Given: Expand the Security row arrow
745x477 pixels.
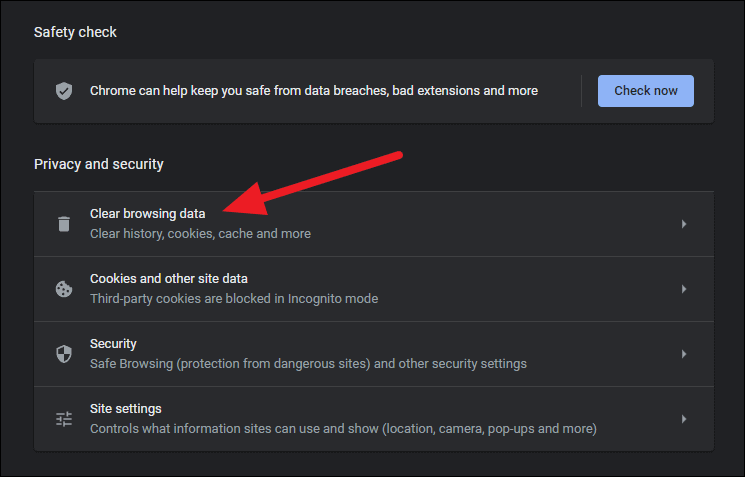Looking at the screenshot, I should (684, 354).
